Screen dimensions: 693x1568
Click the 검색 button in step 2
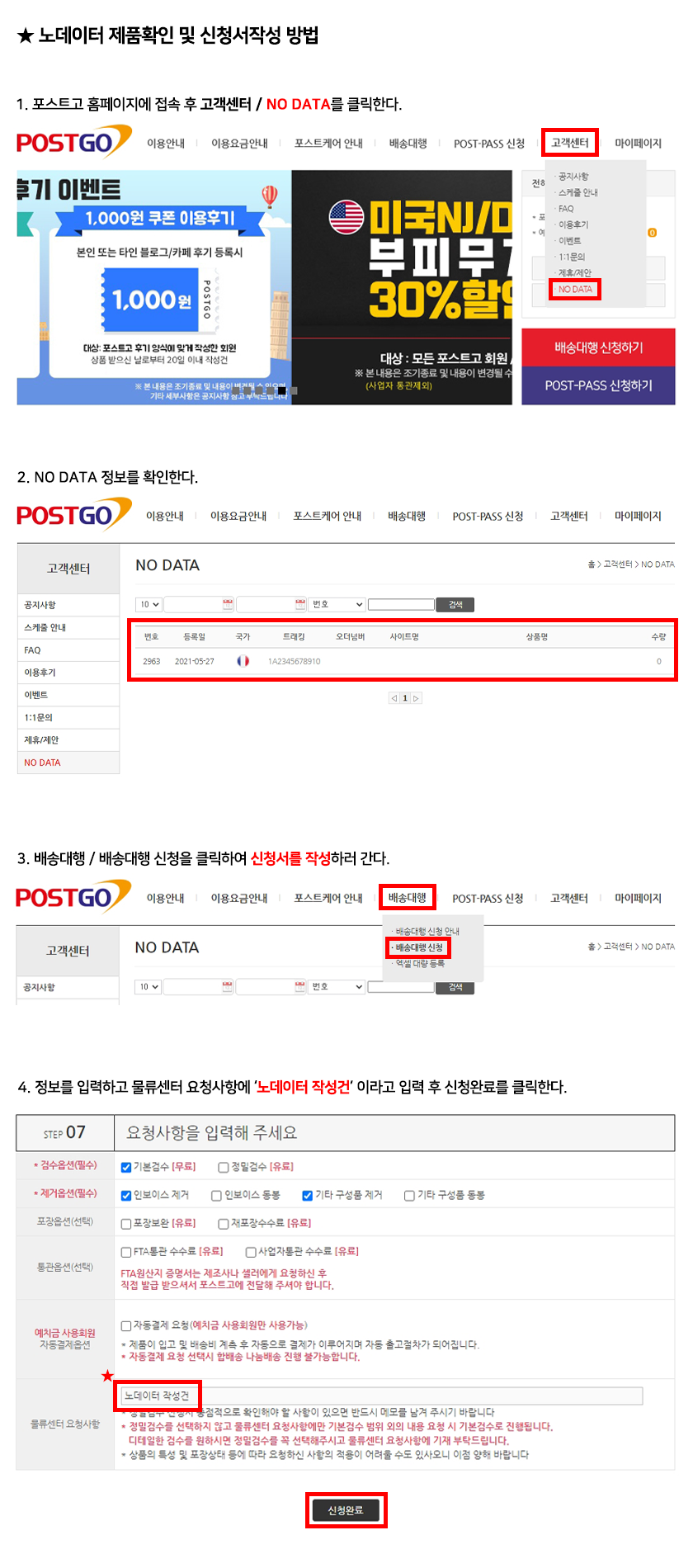click(455, 605)
